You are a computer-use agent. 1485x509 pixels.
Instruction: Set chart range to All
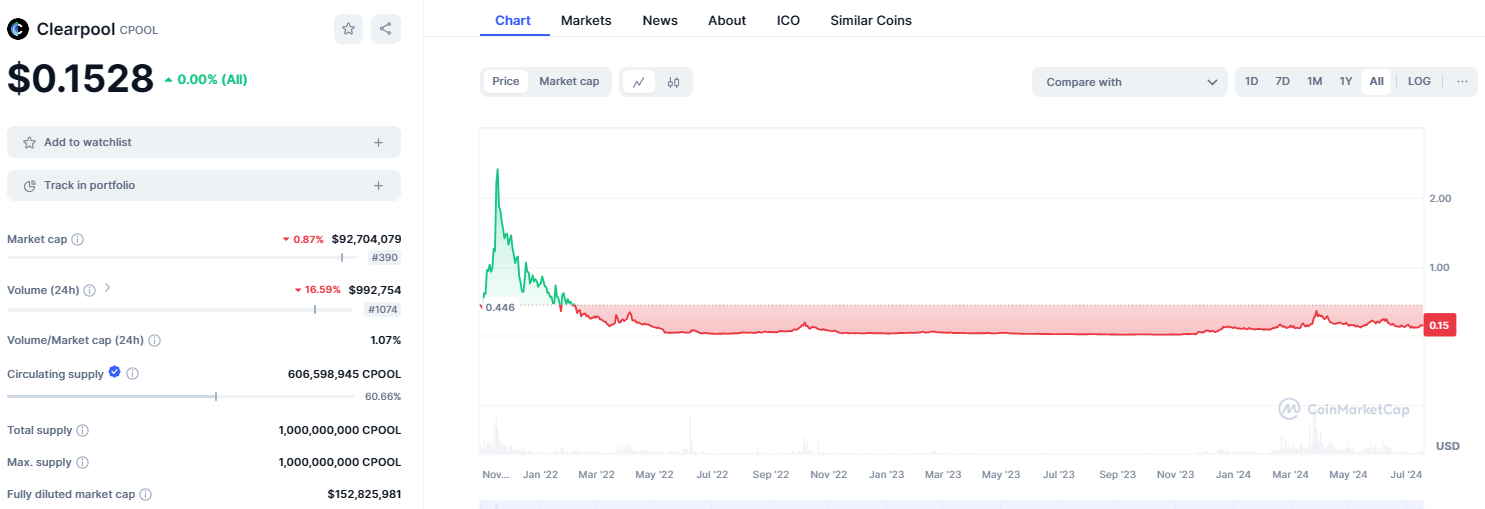click(1377, 82)
